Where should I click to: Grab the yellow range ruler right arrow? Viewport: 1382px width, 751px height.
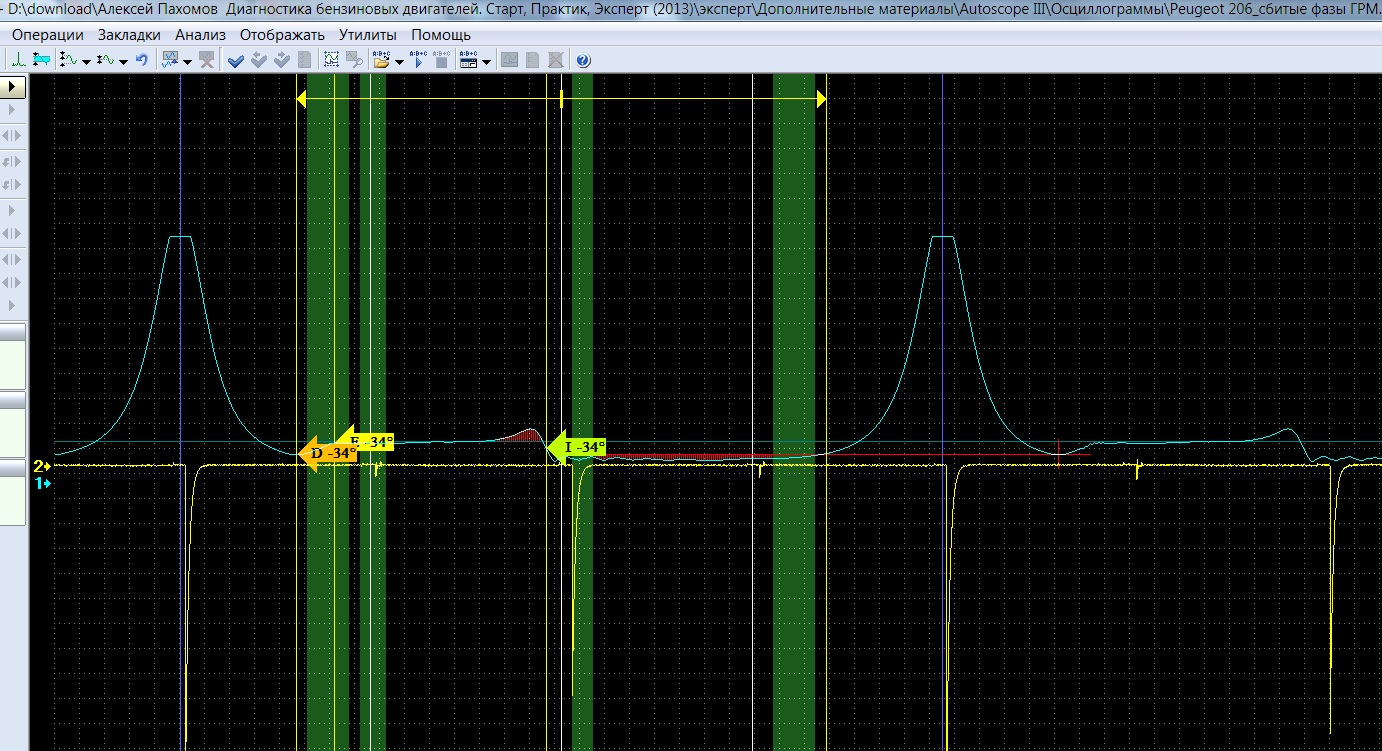coord(821,99)
